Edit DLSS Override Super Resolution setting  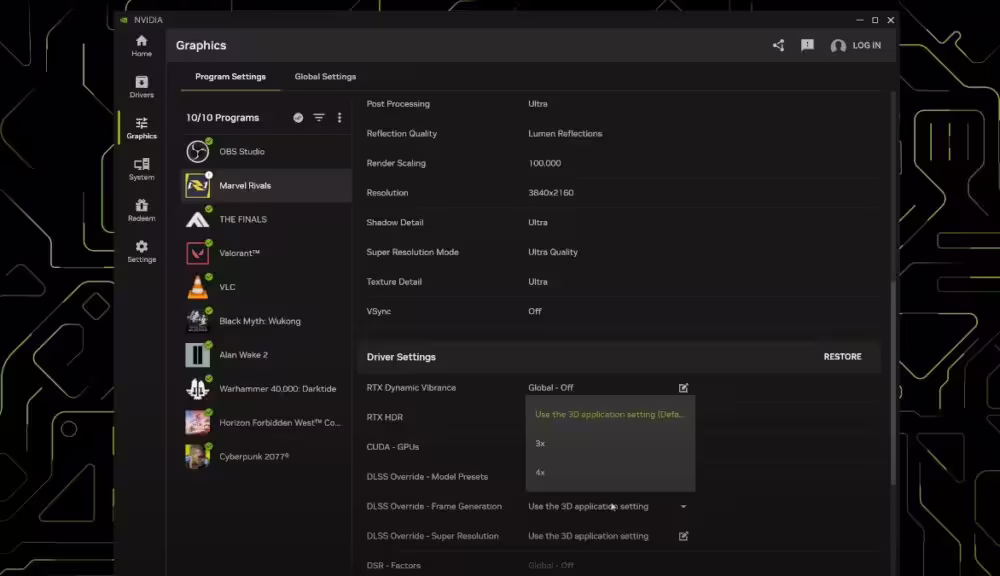[x=683, y=536]
